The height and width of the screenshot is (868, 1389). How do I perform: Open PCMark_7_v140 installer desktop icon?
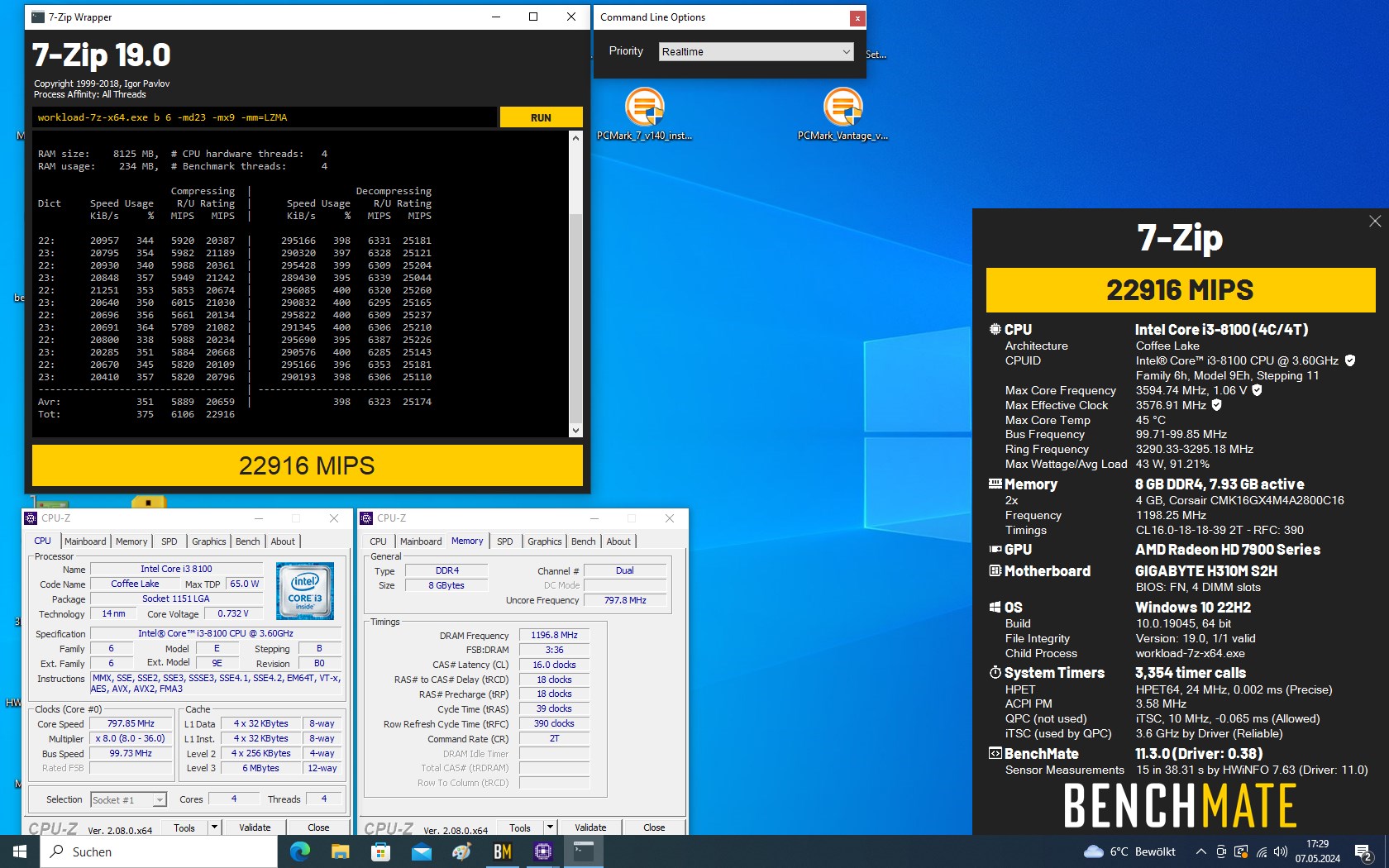point(644,114)
